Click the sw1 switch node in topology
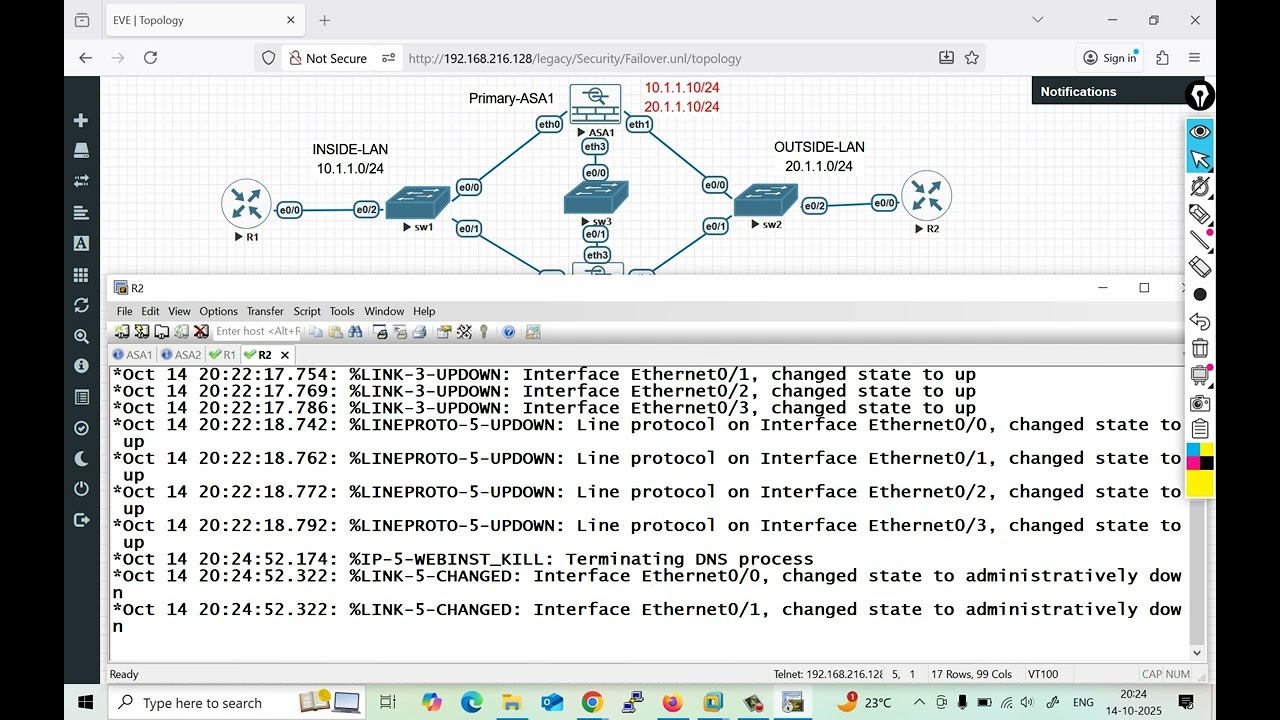The width and height of the screenshot is (1280, 720). click(418, 202)
